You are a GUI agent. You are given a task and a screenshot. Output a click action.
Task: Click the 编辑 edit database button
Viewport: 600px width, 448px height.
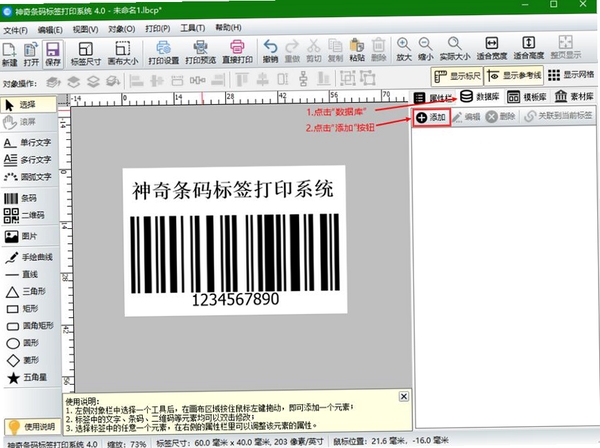(466, 117)
